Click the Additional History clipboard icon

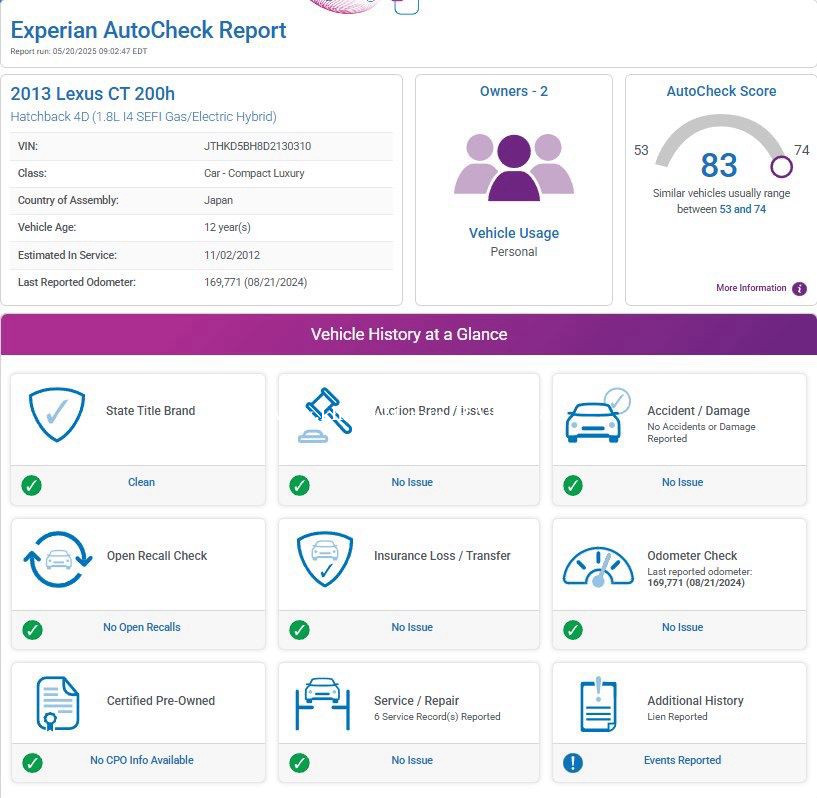(x=598, y=704)
